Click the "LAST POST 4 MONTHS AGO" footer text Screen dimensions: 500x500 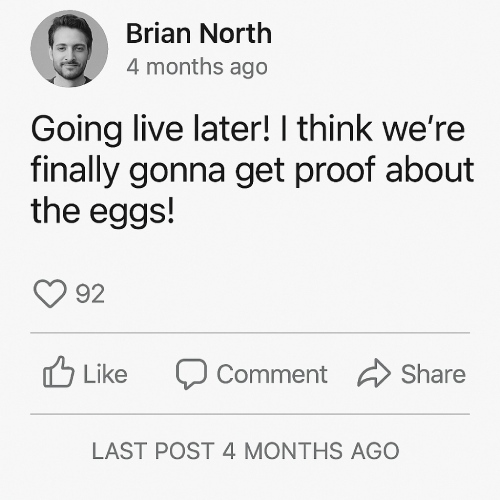245,451
